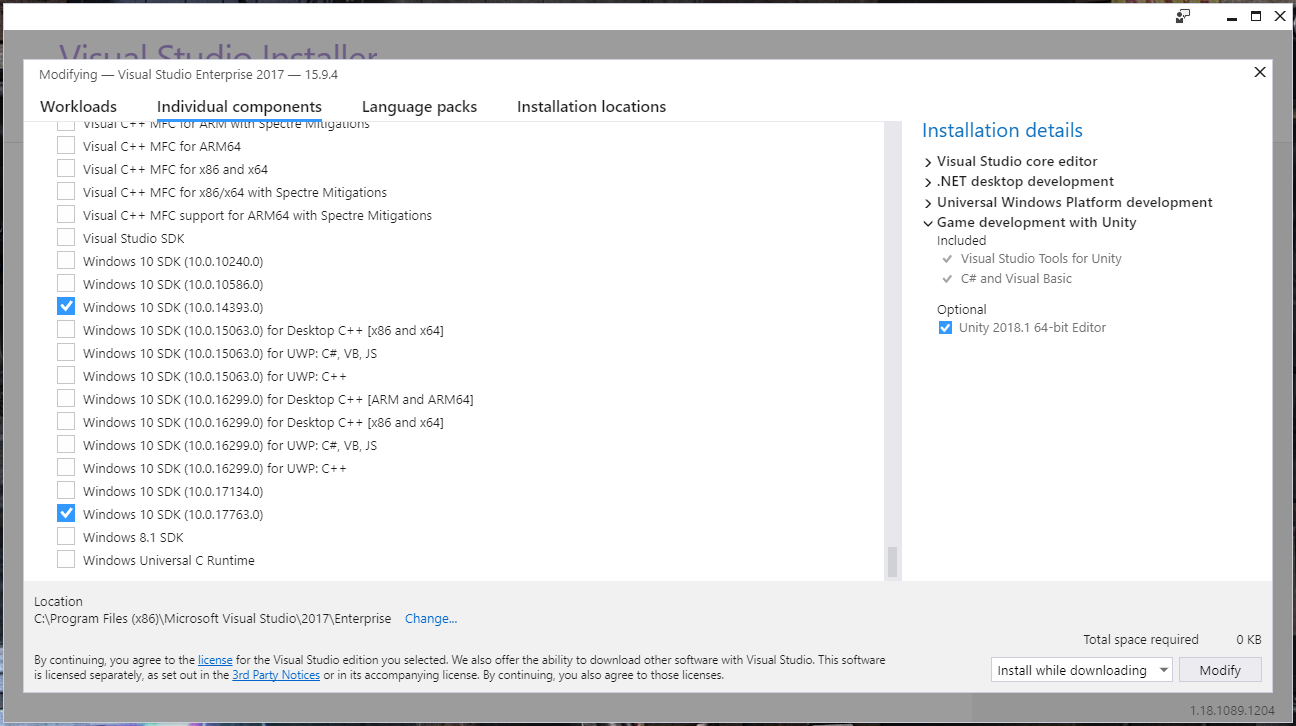
Task: Expand Visual Studio core editor details
Action: pos(928,161)
